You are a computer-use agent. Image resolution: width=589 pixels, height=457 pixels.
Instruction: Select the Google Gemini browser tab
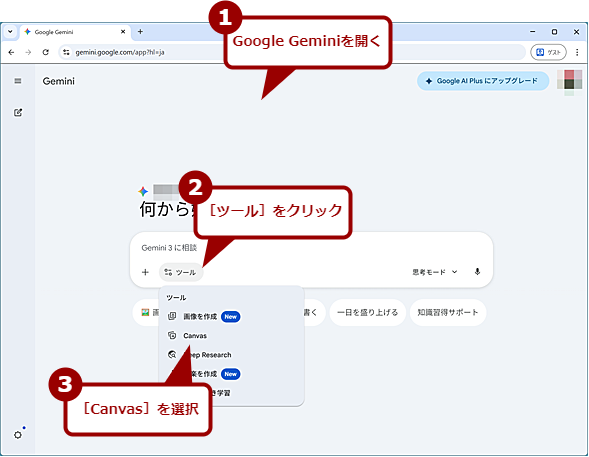point(75,32)
